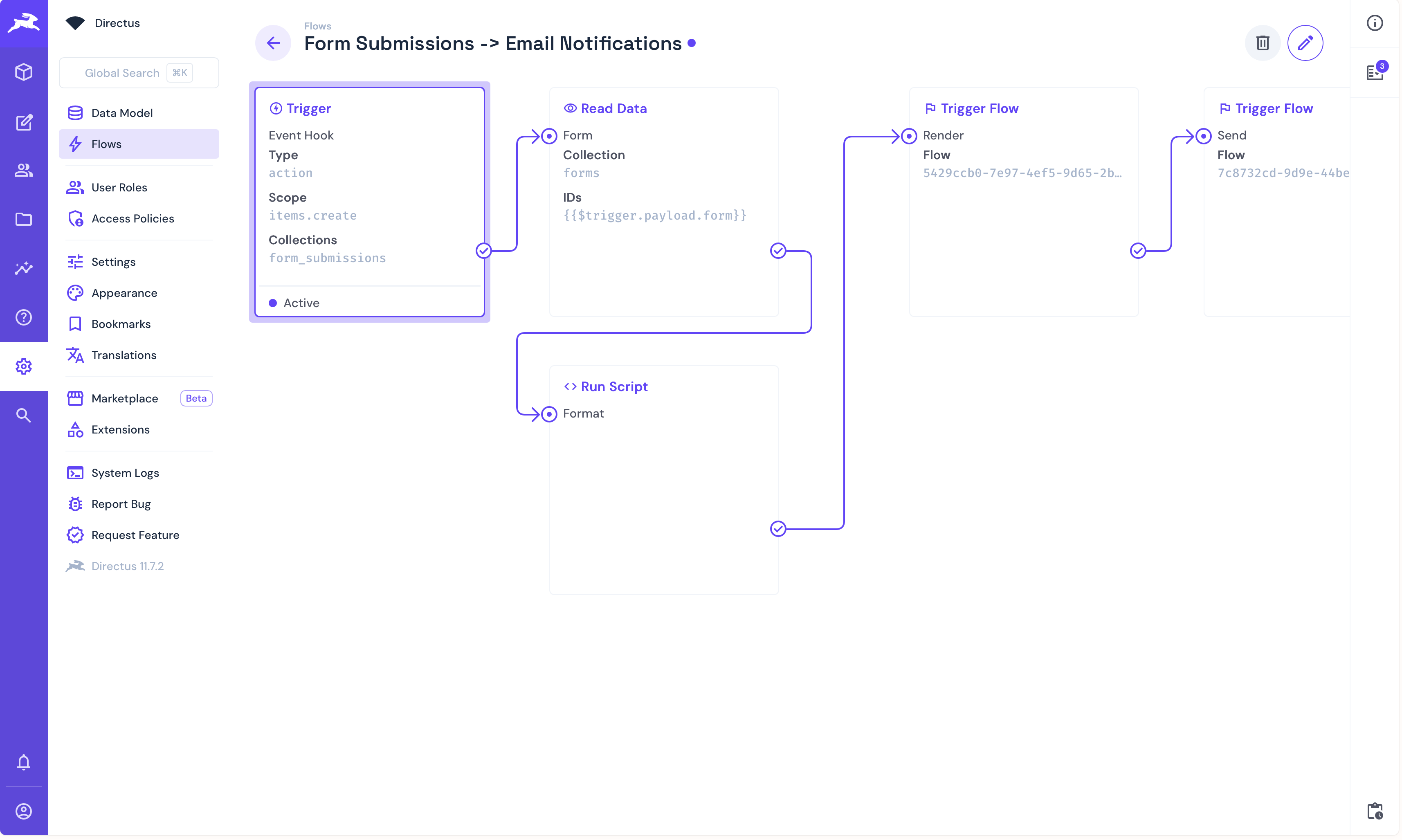Screen dimensions: 1402x840
Task: Click the Directus rabbit logo
Action: [x=24, y=22]
